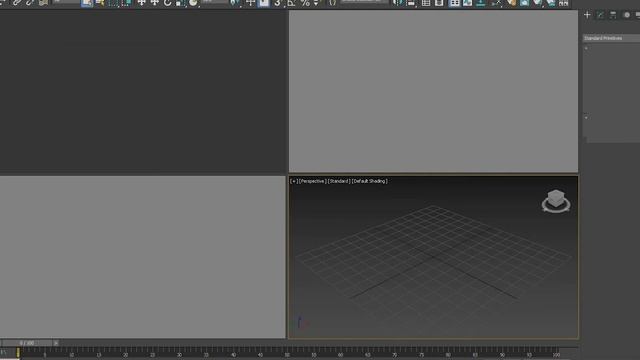The image size is (640, 360).
Task: Expand the Object Type rollout arrow
Action: [586, 48]
